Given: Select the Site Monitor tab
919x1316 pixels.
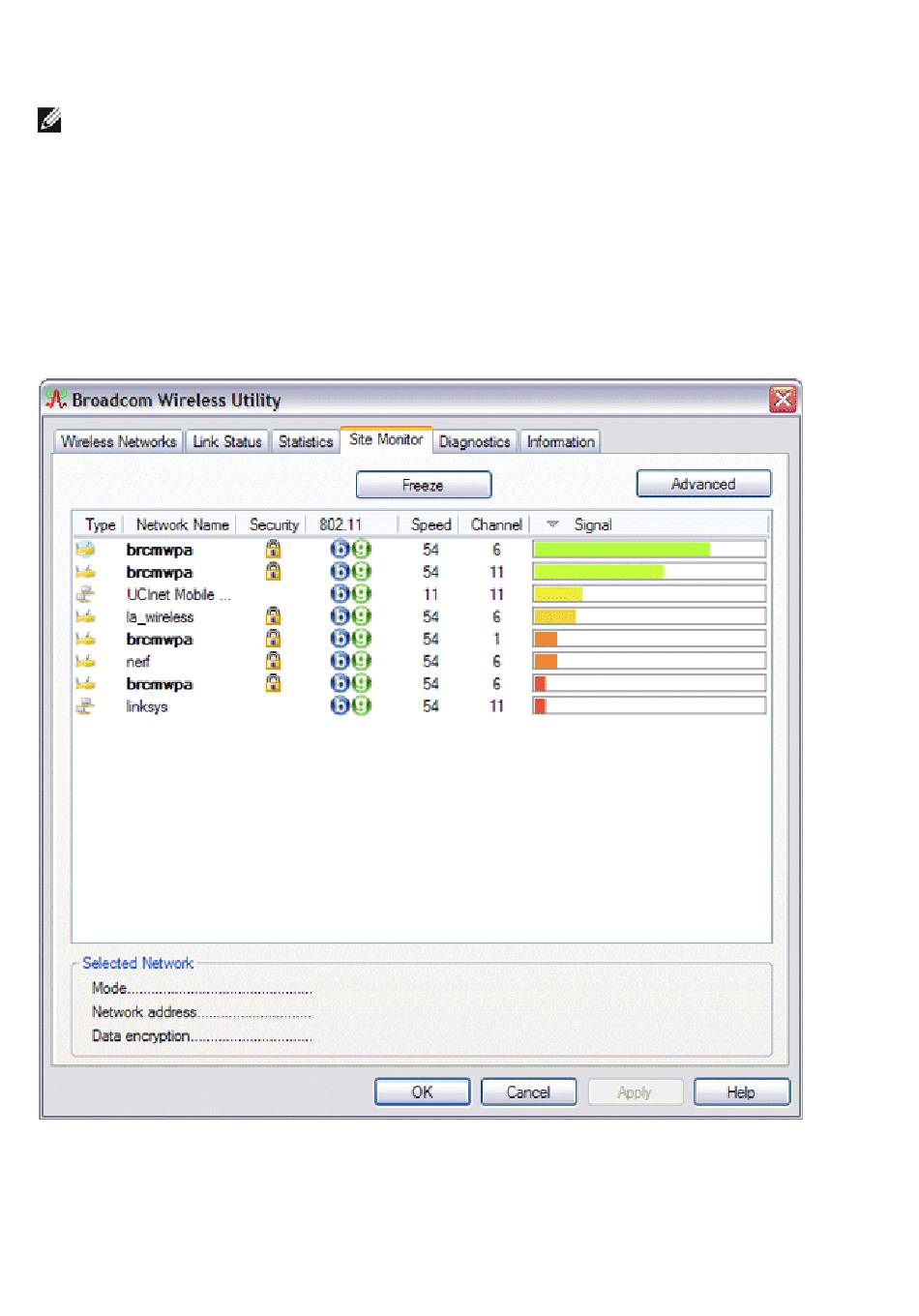Looking at the screenshot, I should tap(386, 439).
